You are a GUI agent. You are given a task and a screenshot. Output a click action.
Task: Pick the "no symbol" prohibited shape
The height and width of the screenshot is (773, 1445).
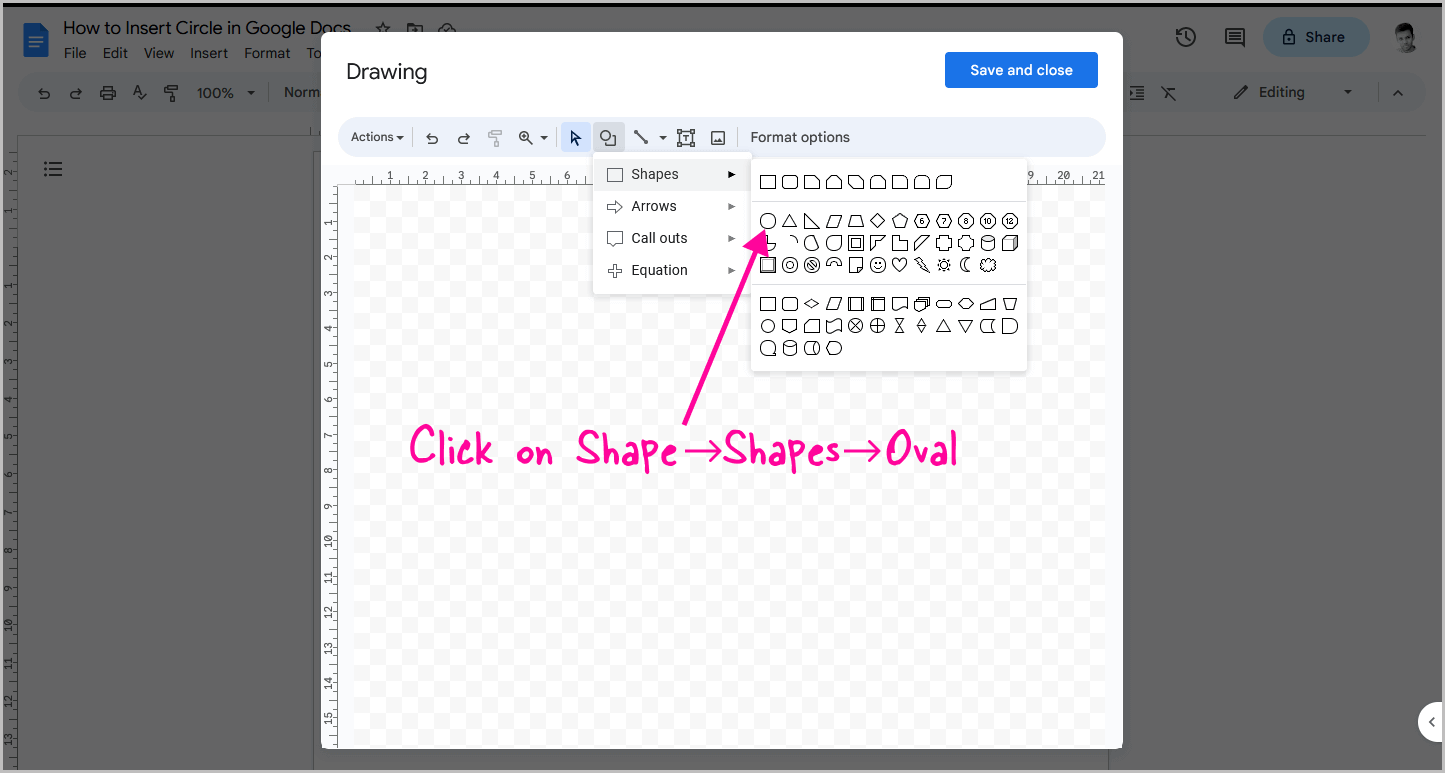[812, 265]
